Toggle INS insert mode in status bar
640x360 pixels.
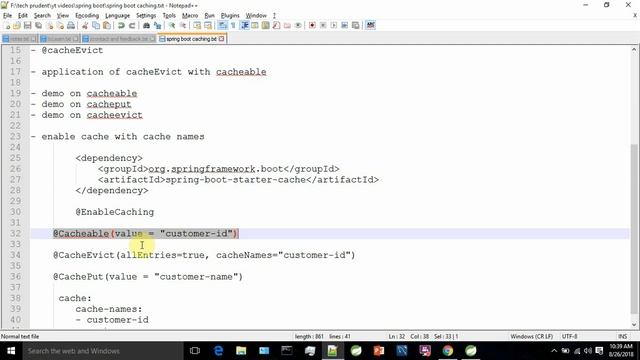coord(622,336)
